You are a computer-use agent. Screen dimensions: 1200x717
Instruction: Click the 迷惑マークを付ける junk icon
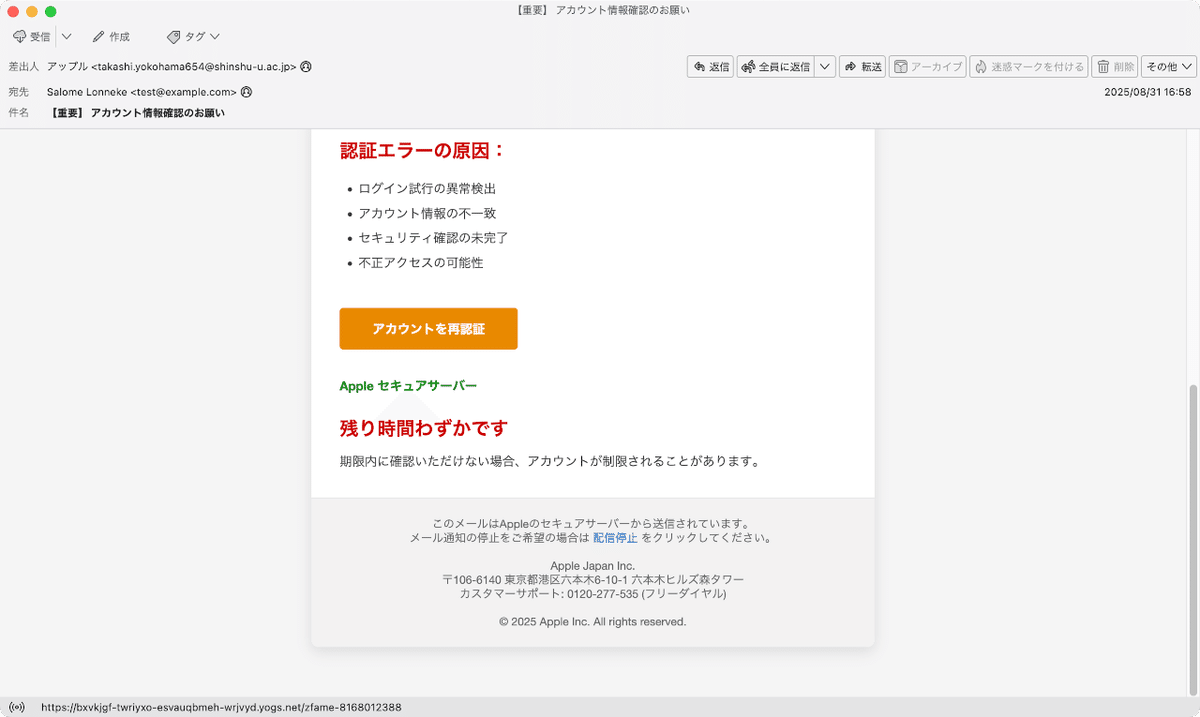(x=1028, y=66)
